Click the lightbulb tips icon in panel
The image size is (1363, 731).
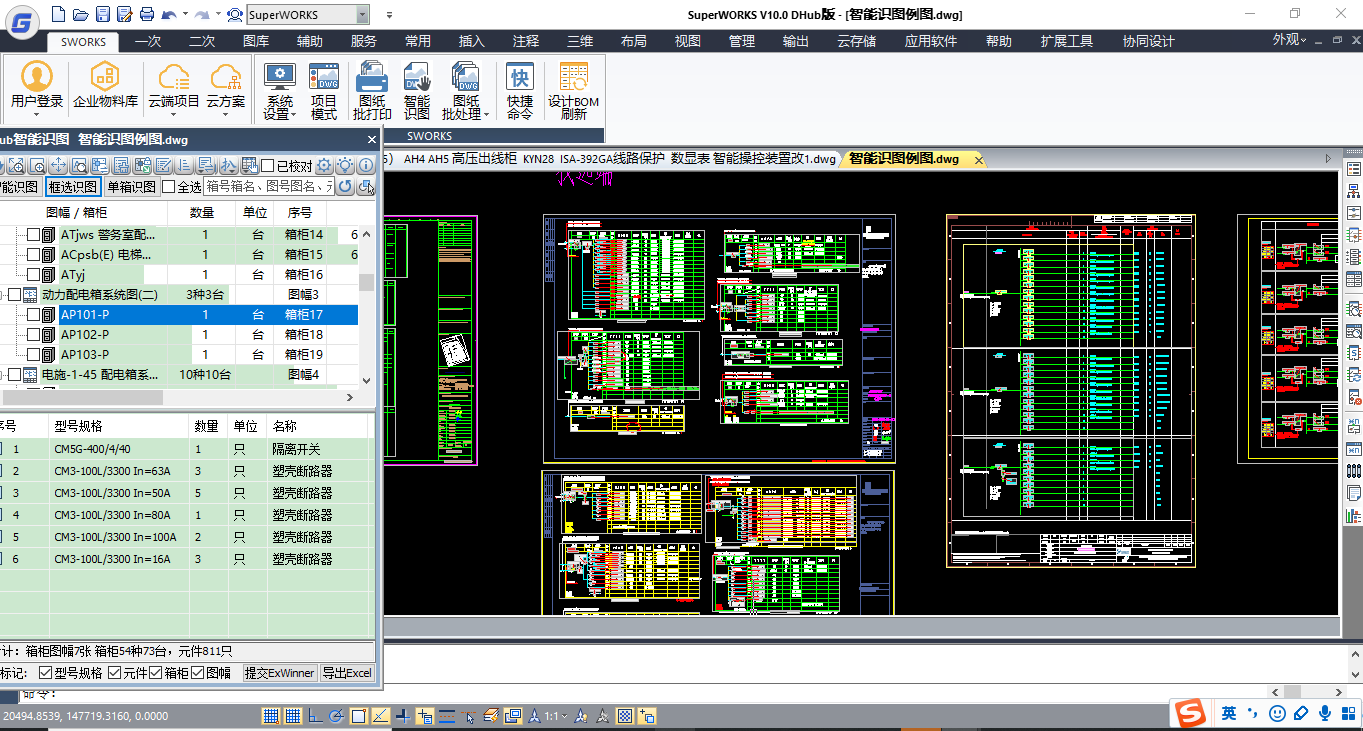pyautogui.click(x=345, y=166)
